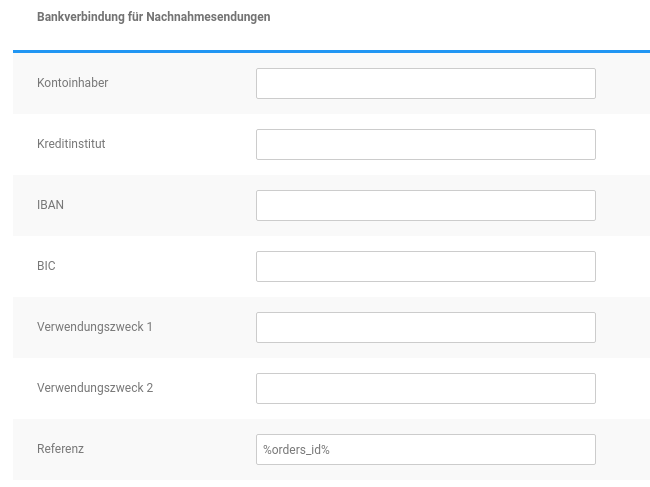Click the blue divider line under heading

tap(331, 51)
